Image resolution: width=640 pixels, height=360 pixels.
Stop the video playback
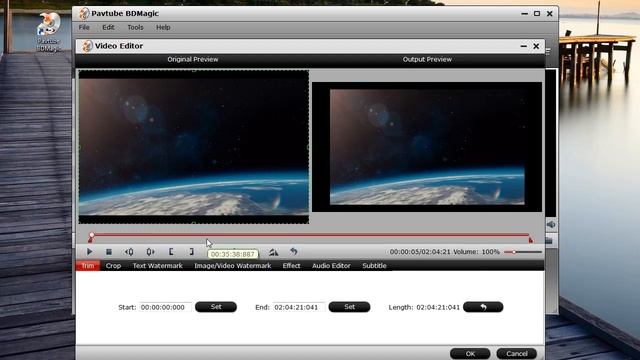click(x=109, y=252)
